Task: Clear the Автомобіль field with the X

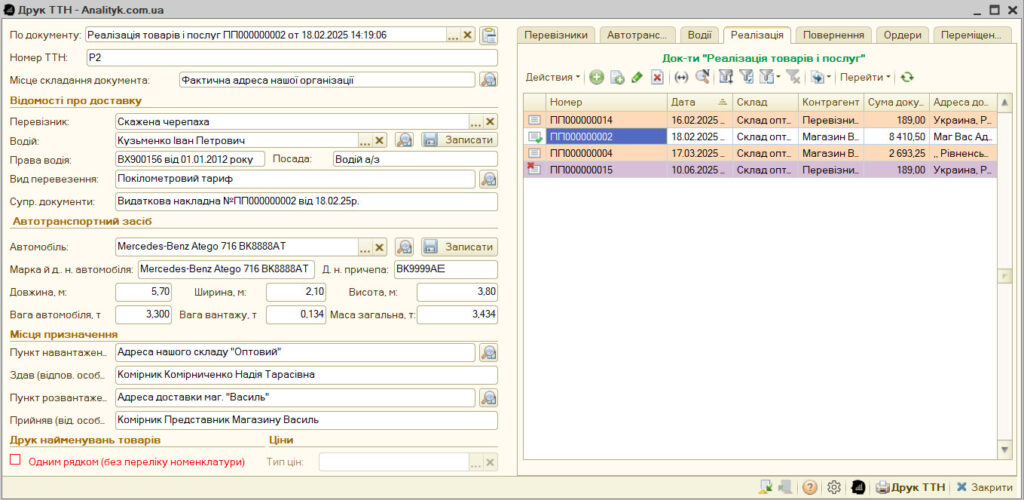Action: pyautogui.click(x=380, y=247)
